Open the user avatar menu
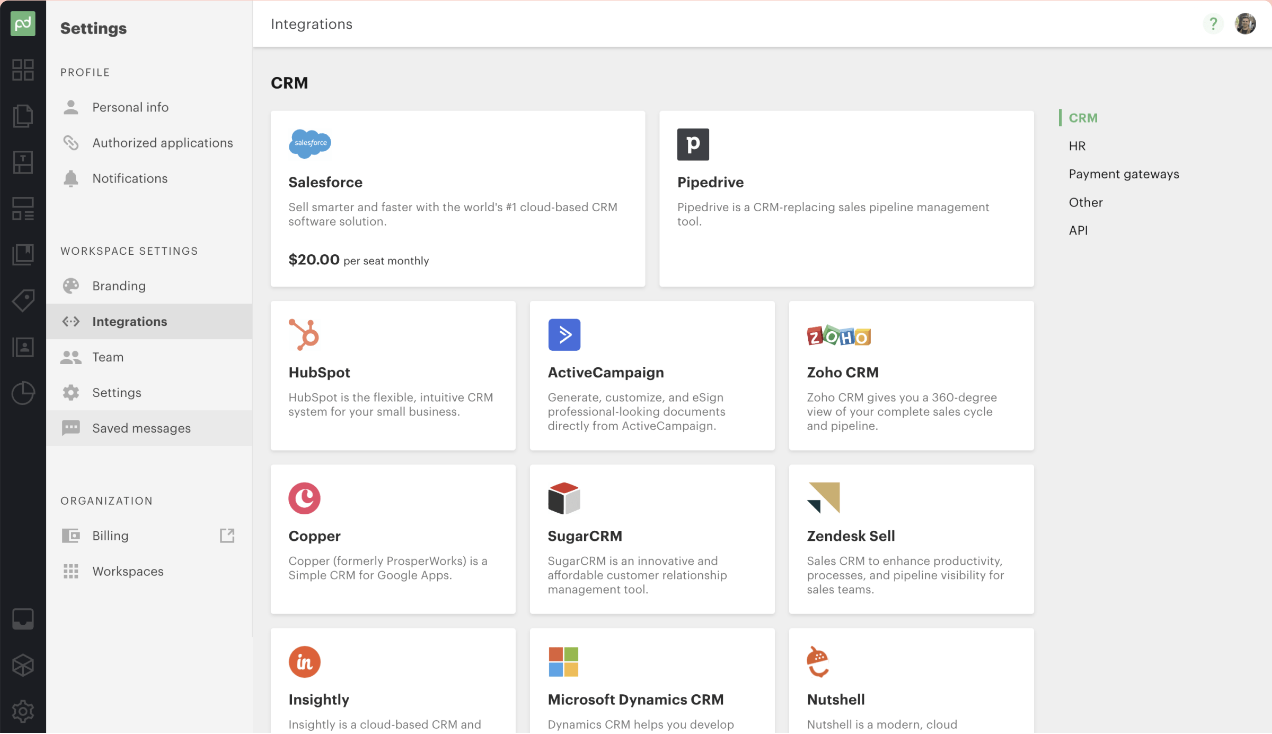The width and height of the screenshot is (1272, 734). tap(1245, 24)
